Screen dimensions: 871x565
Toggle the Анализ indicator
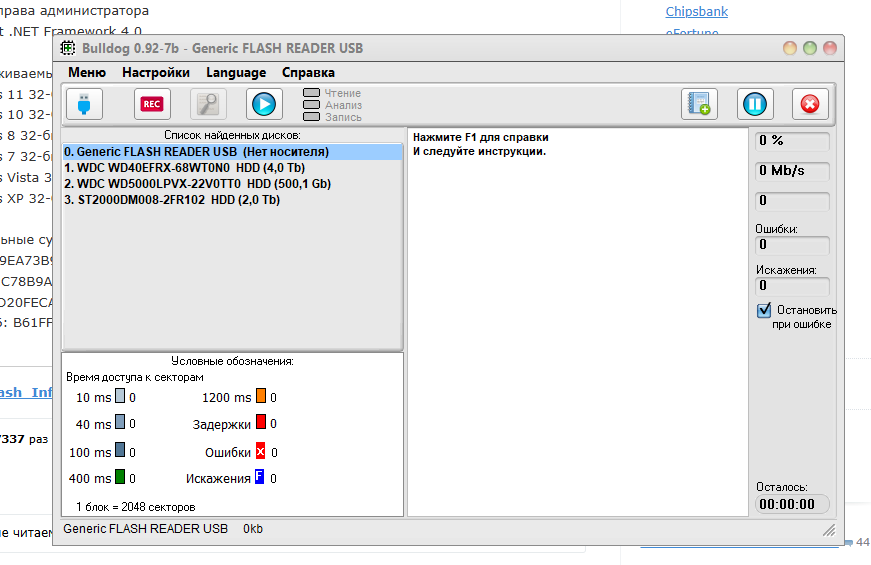(311, 104)
